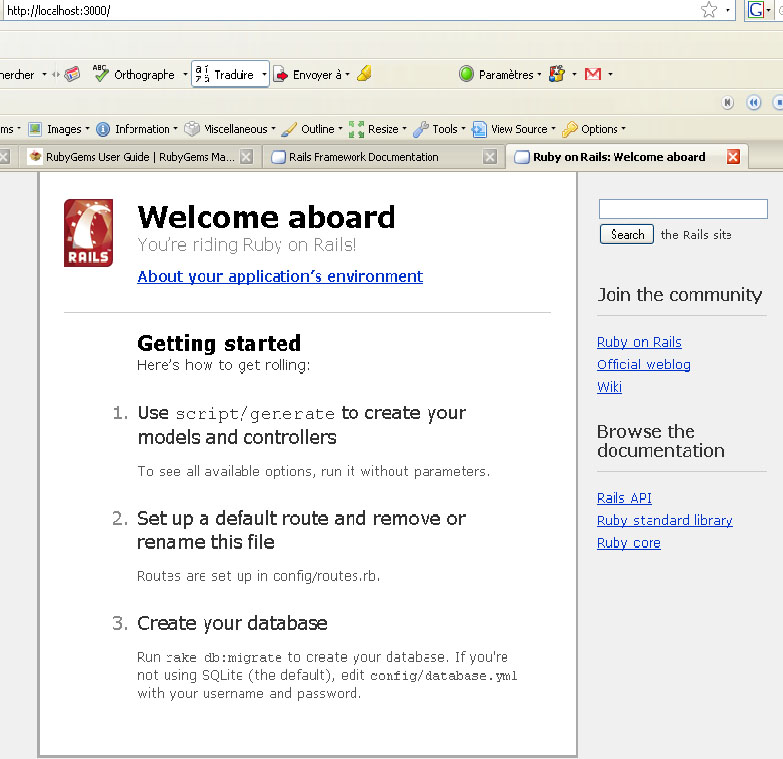Click the Getting started heading

219,344
